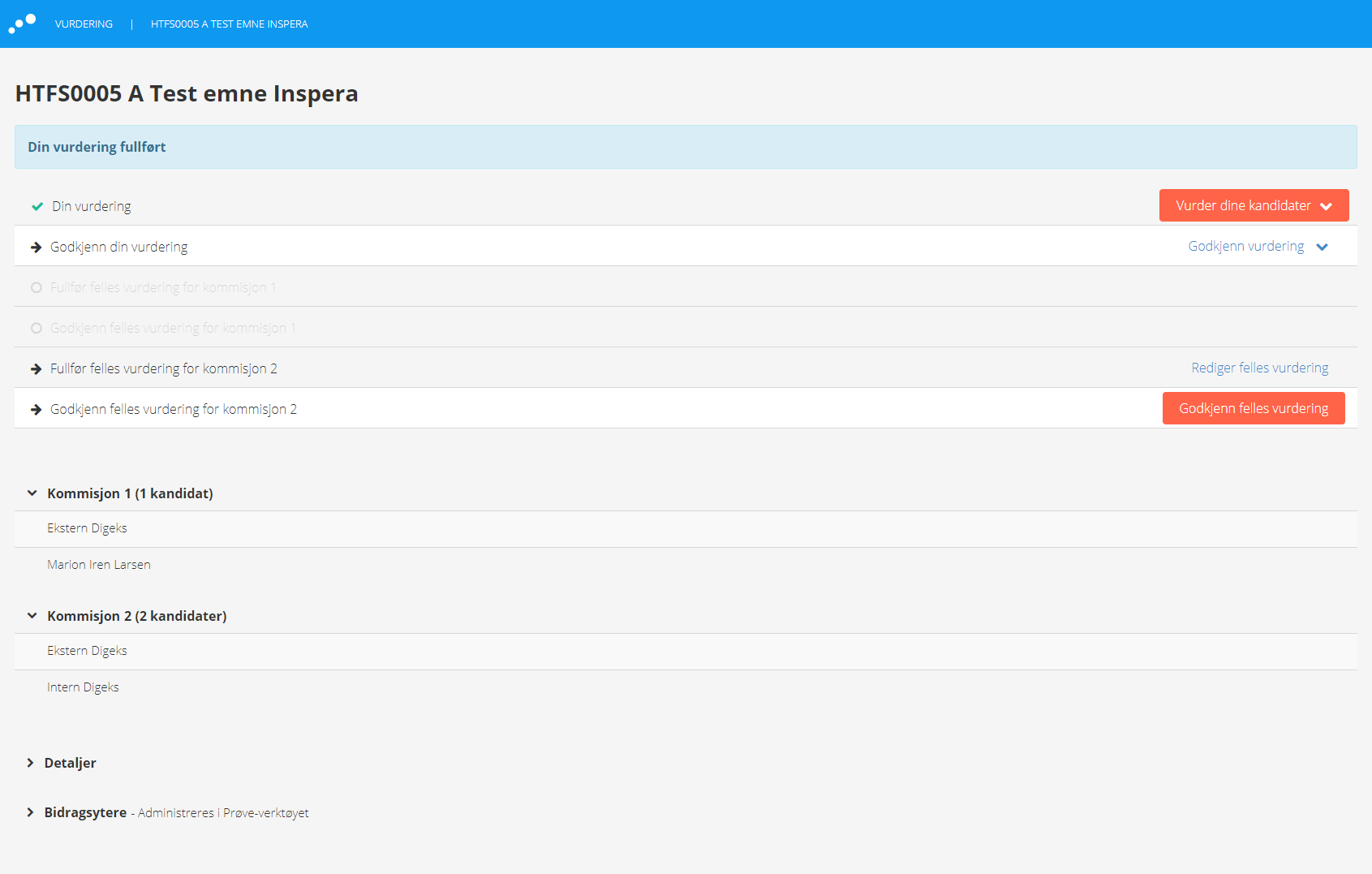Click the 'Godkjenn felles vurdering' button

[x=1254, y=408]
